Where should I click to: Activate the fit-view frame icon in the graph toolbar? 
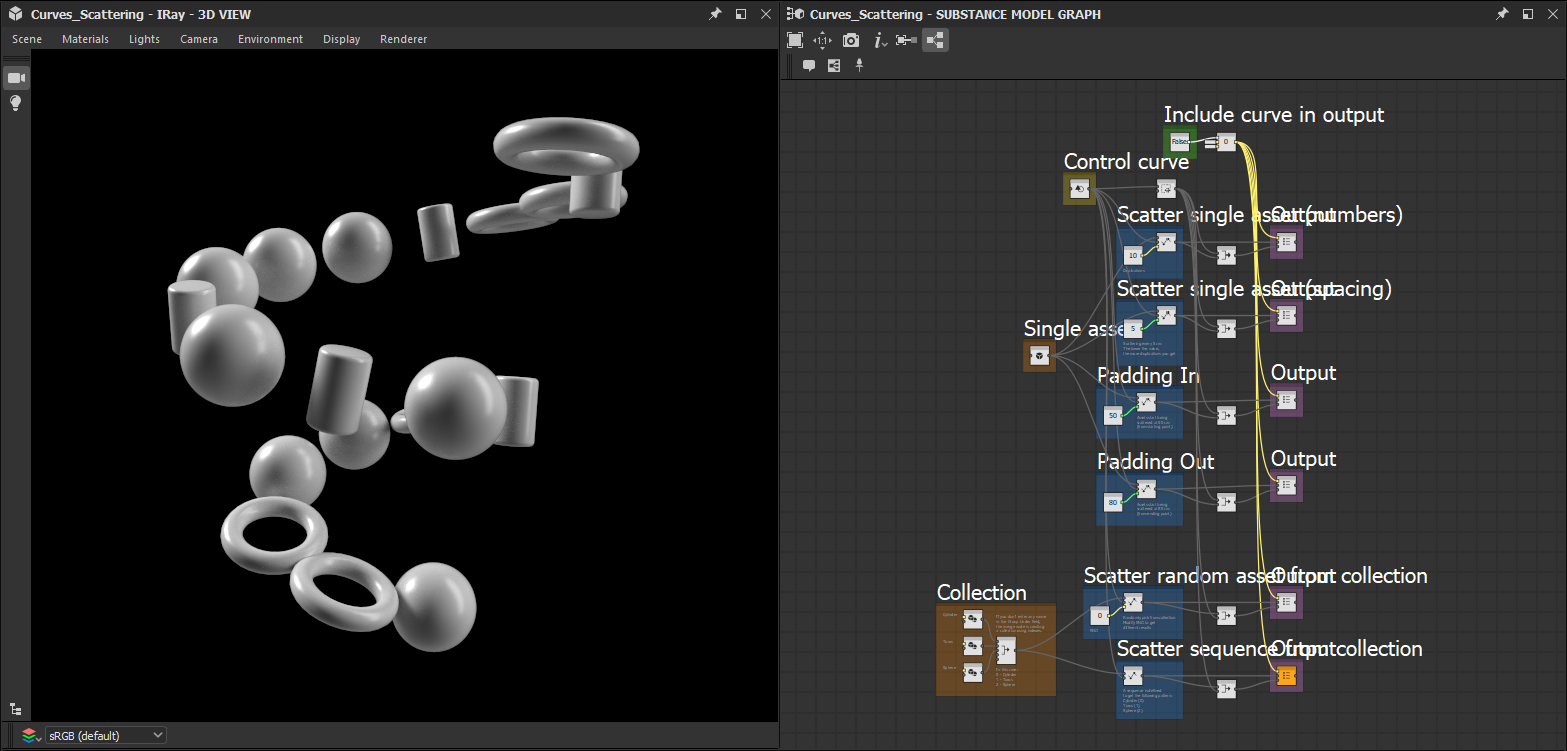pyautogui.click(x=795, y=40)
